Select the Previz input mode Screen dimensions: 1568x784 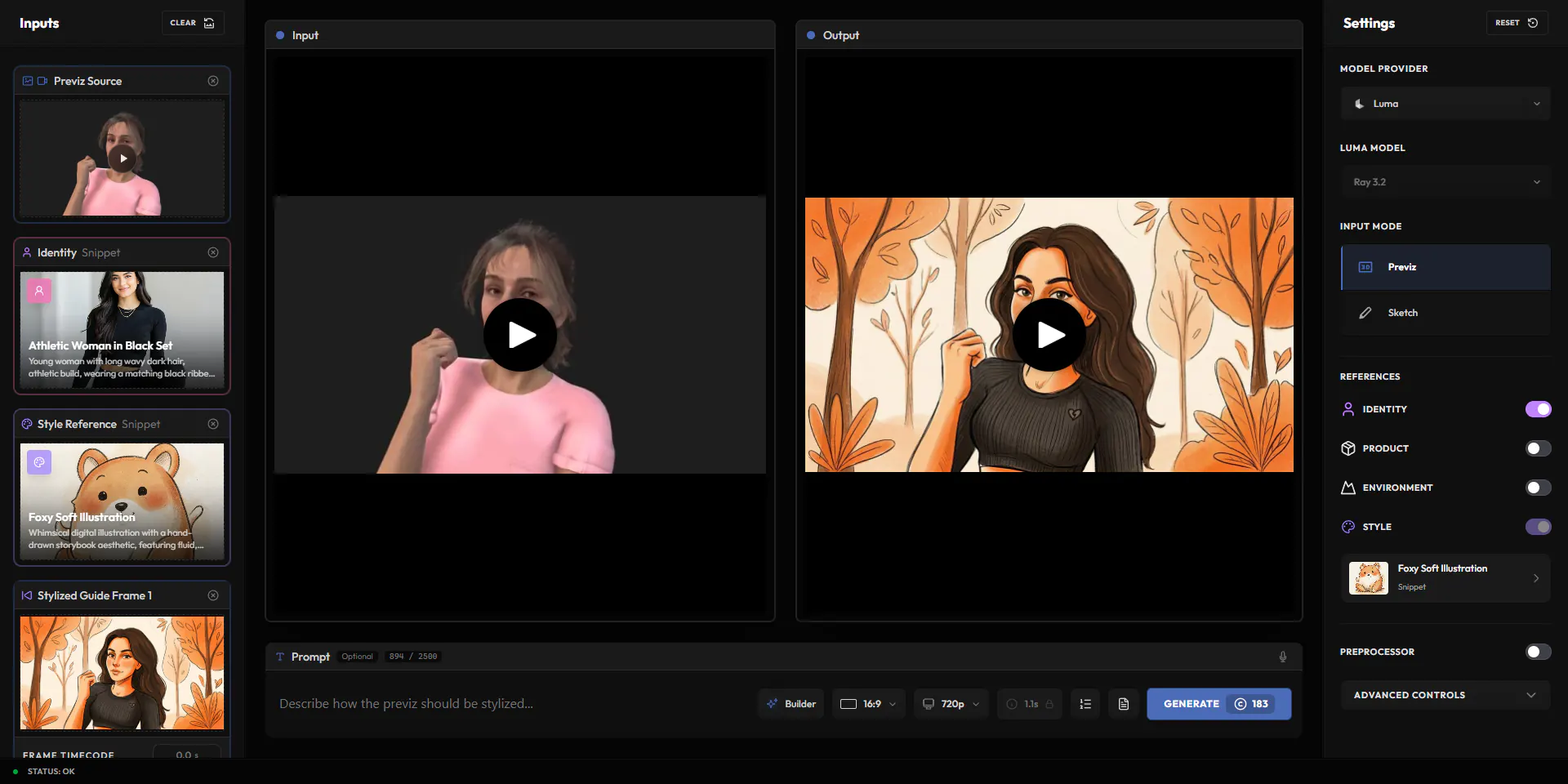point(1445,267)
